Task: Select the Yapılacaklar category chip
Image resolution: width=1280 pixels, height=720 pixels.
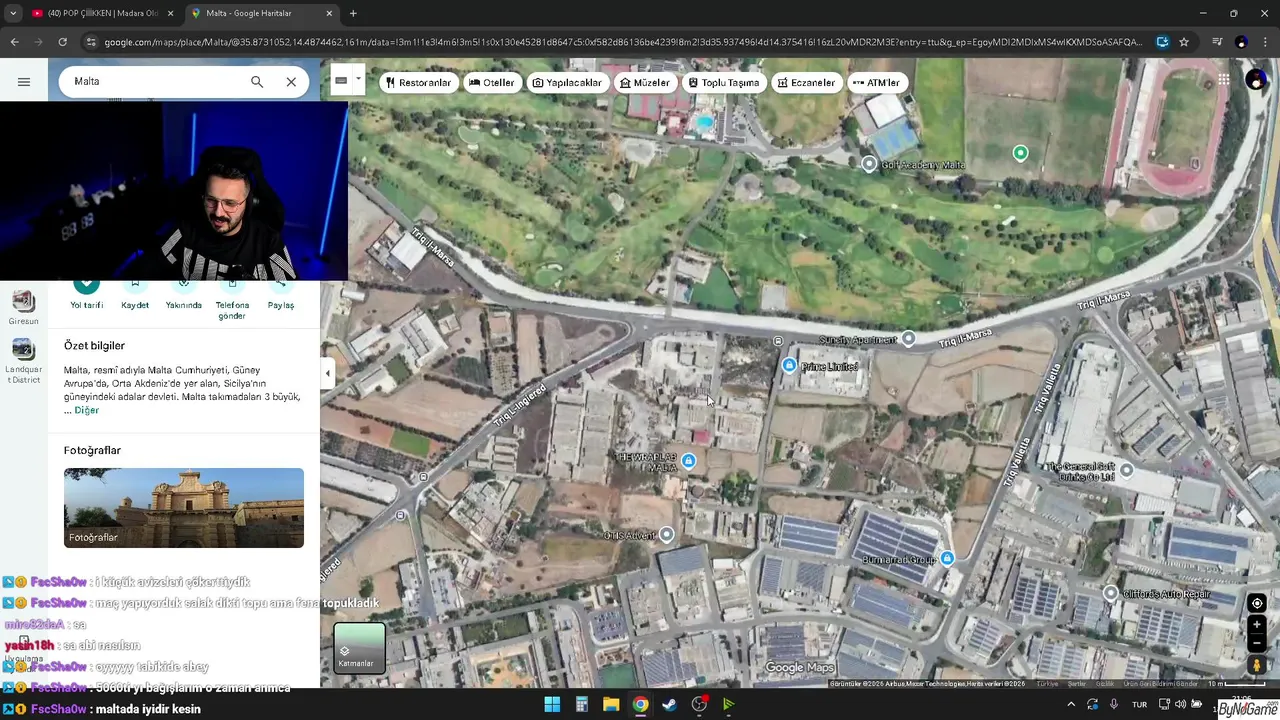Action: coord(567,83)
